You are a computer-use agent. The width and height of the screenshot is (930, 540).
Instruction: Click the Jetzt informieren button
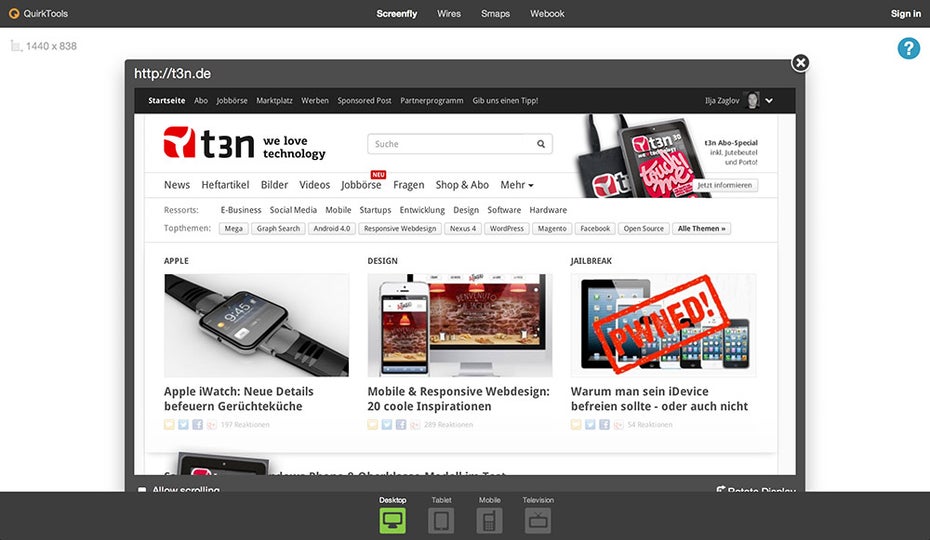tap(724, 185)
